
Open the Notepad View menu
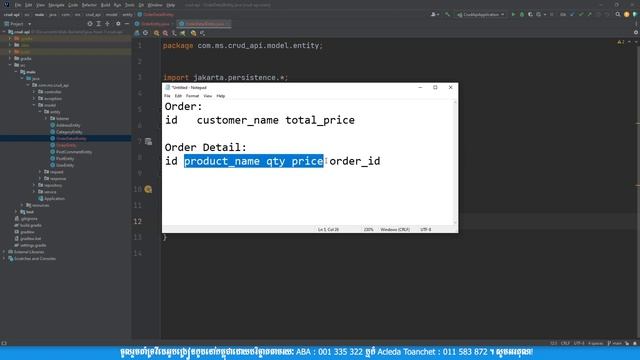pos(208,96)
